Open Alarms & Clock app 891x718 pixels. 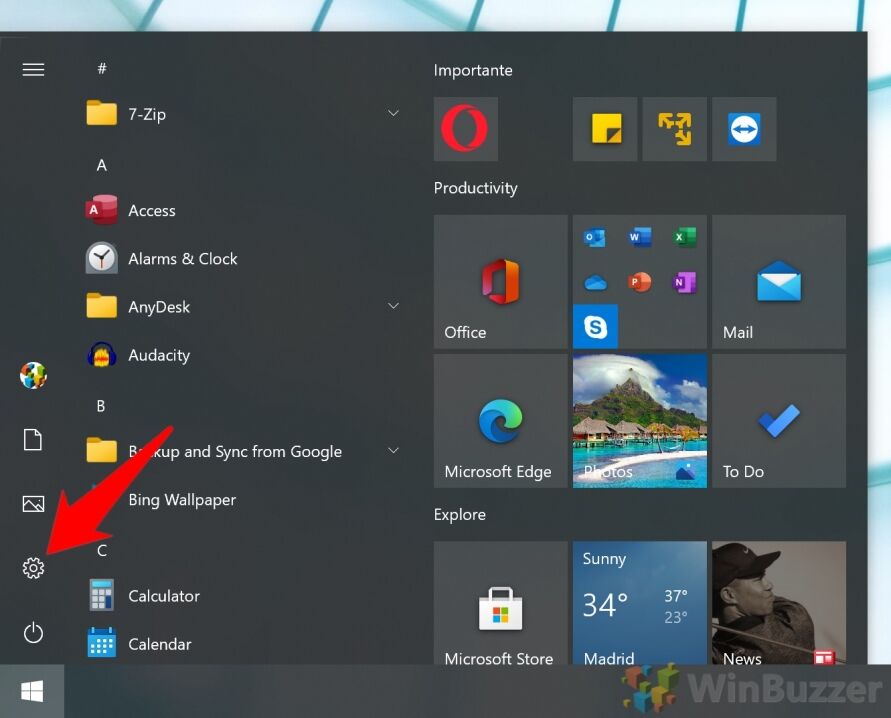[x=244, y=258]
